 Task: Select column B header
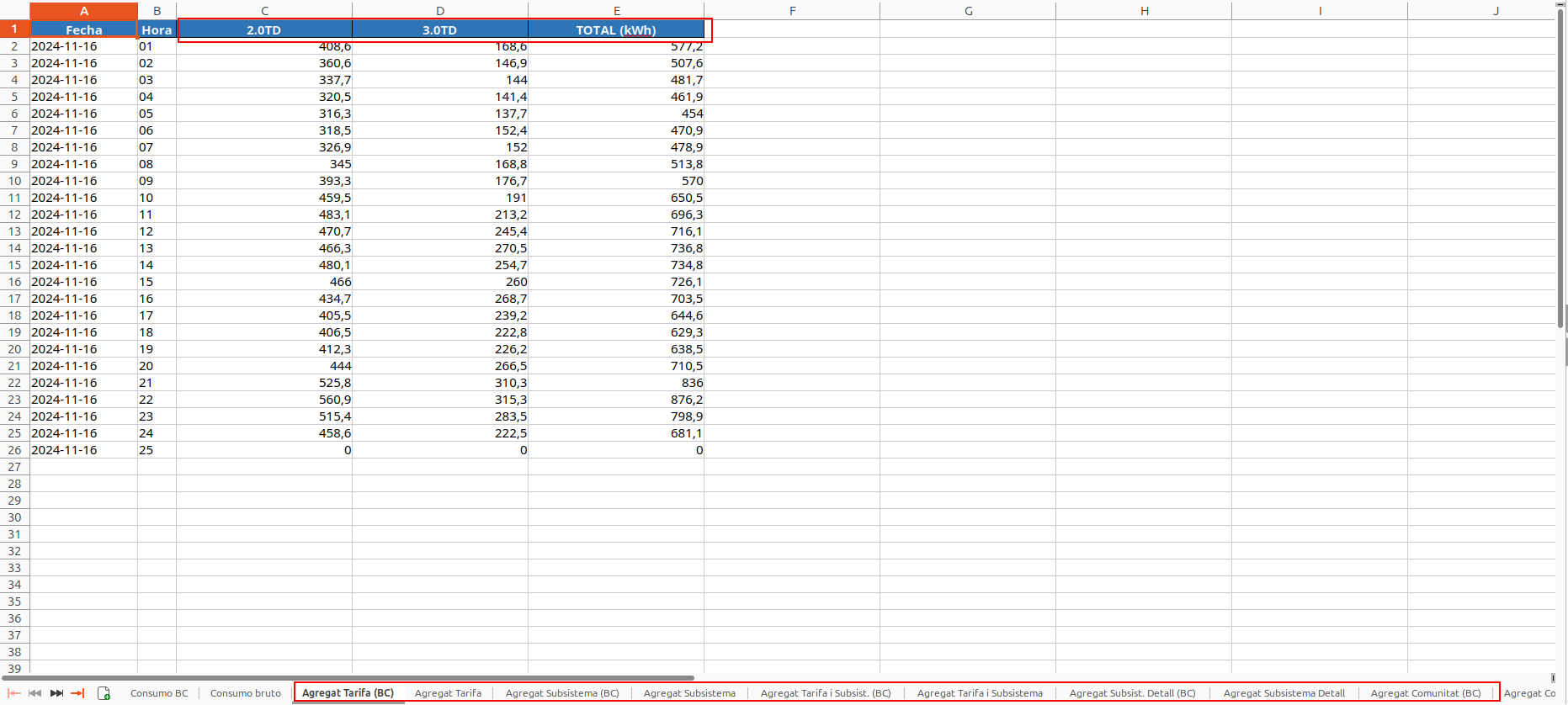click(x=157, y=11)
